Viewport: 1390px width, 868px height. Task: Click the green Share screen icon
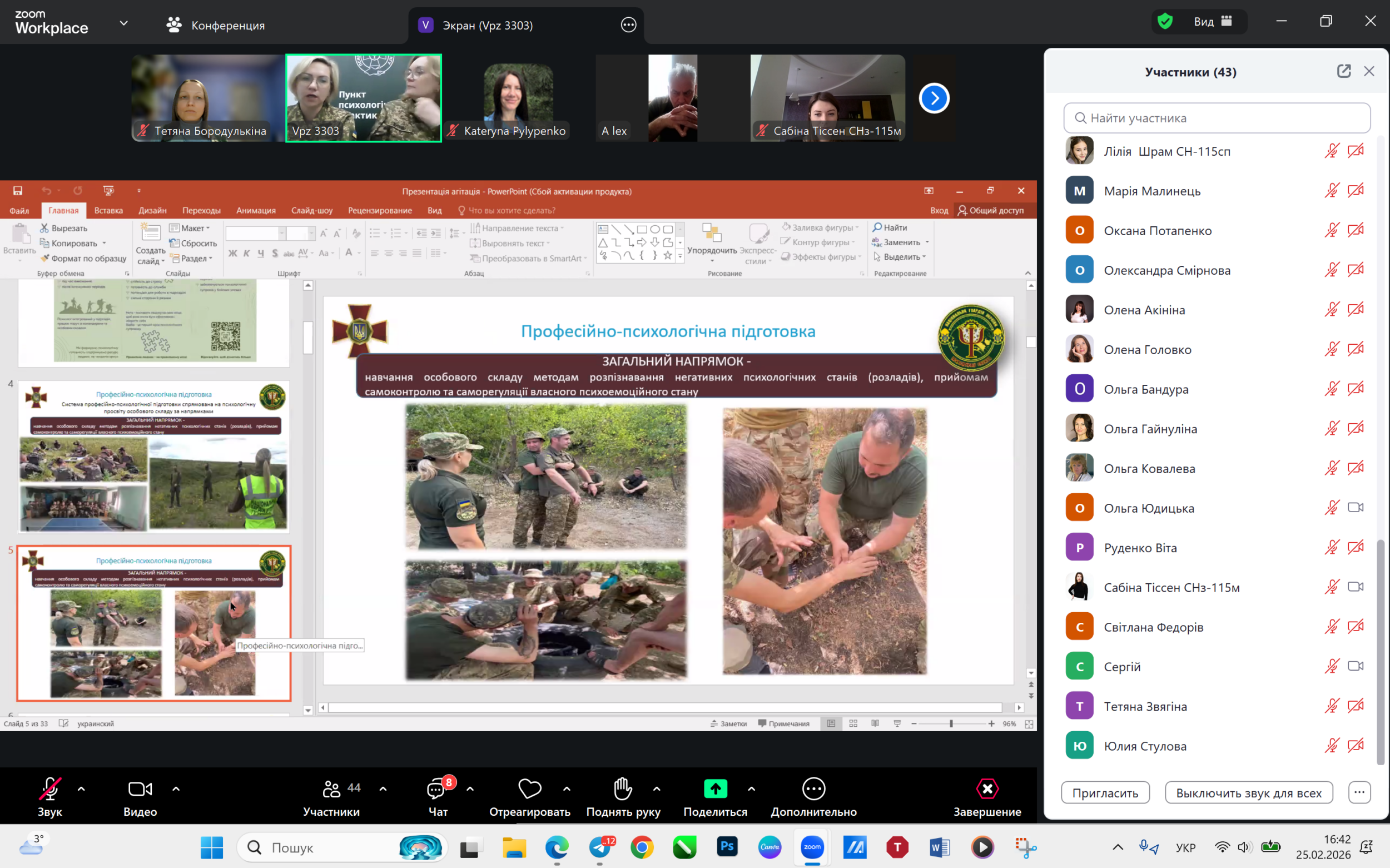[715, 790]
